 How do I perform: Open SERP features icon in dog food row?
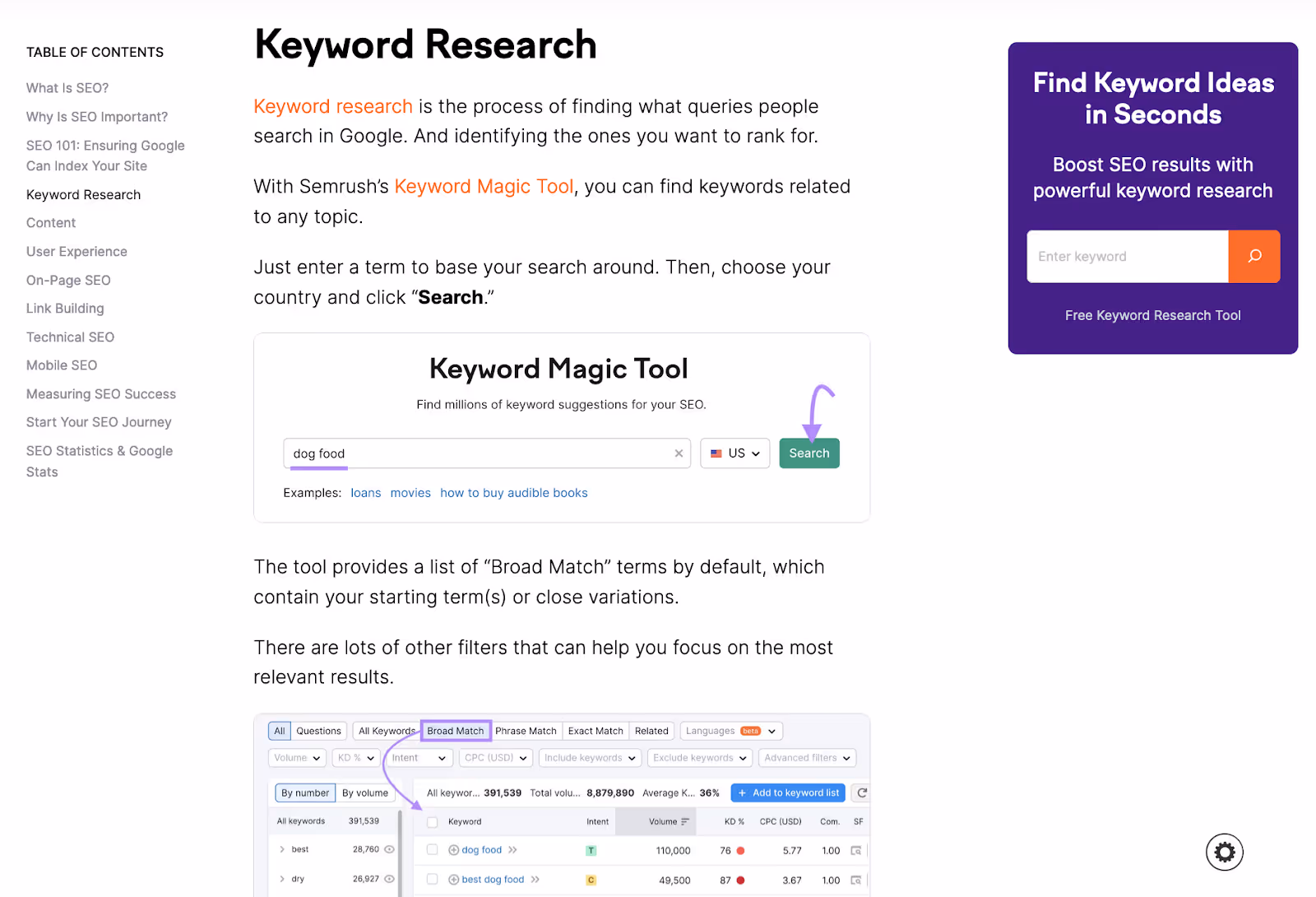pos(855,851)
